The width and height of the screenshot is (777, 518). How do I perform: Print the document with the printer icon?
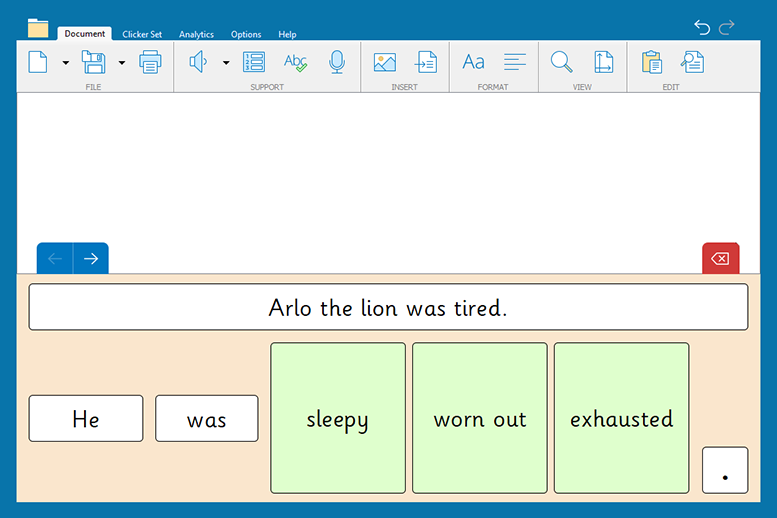(x=150, y=62)
